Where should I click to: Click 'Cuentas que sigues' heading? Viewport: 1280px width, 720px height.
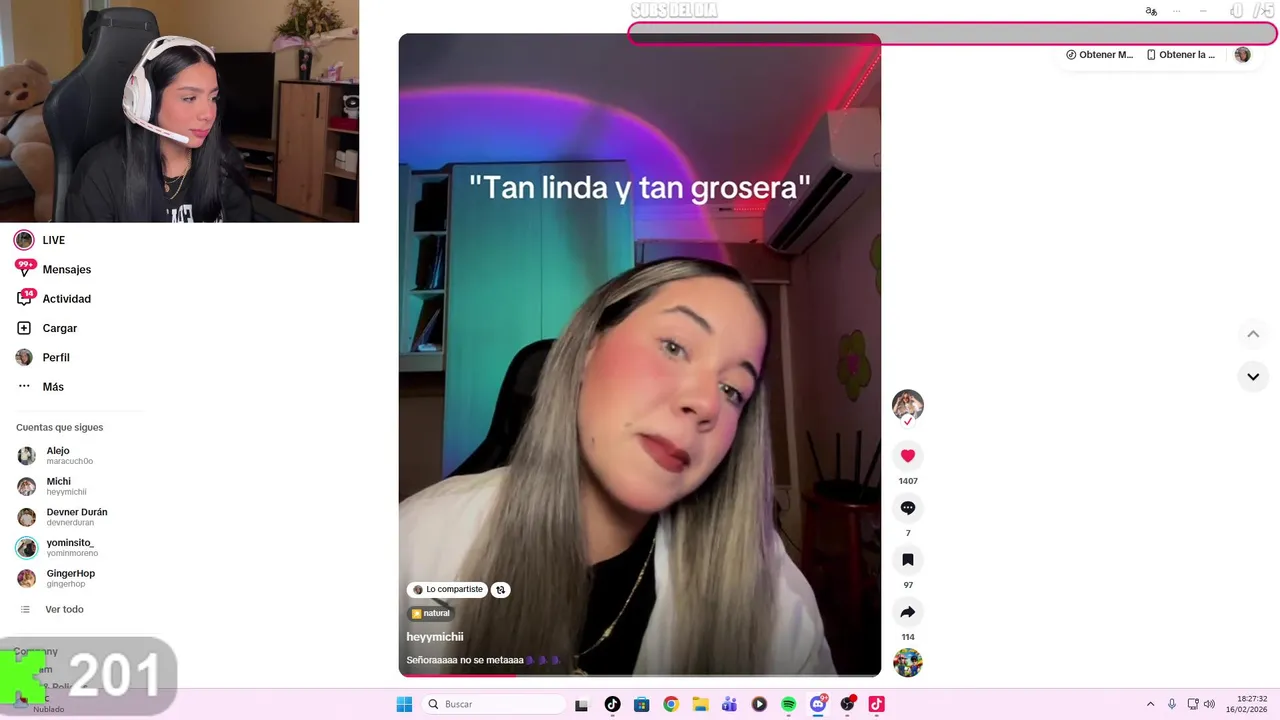coord(59,427)
